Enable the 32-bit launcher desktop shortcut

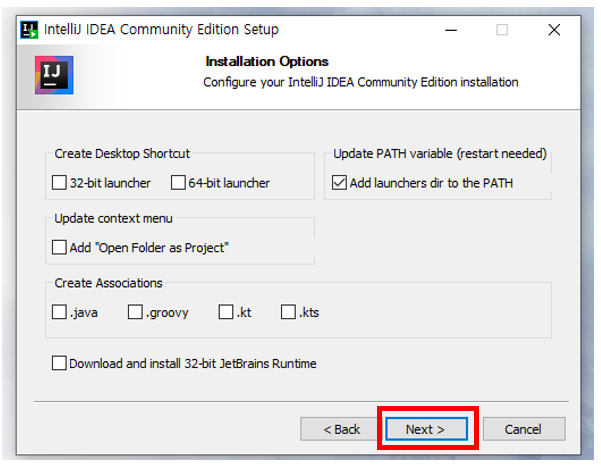point(59,182)
